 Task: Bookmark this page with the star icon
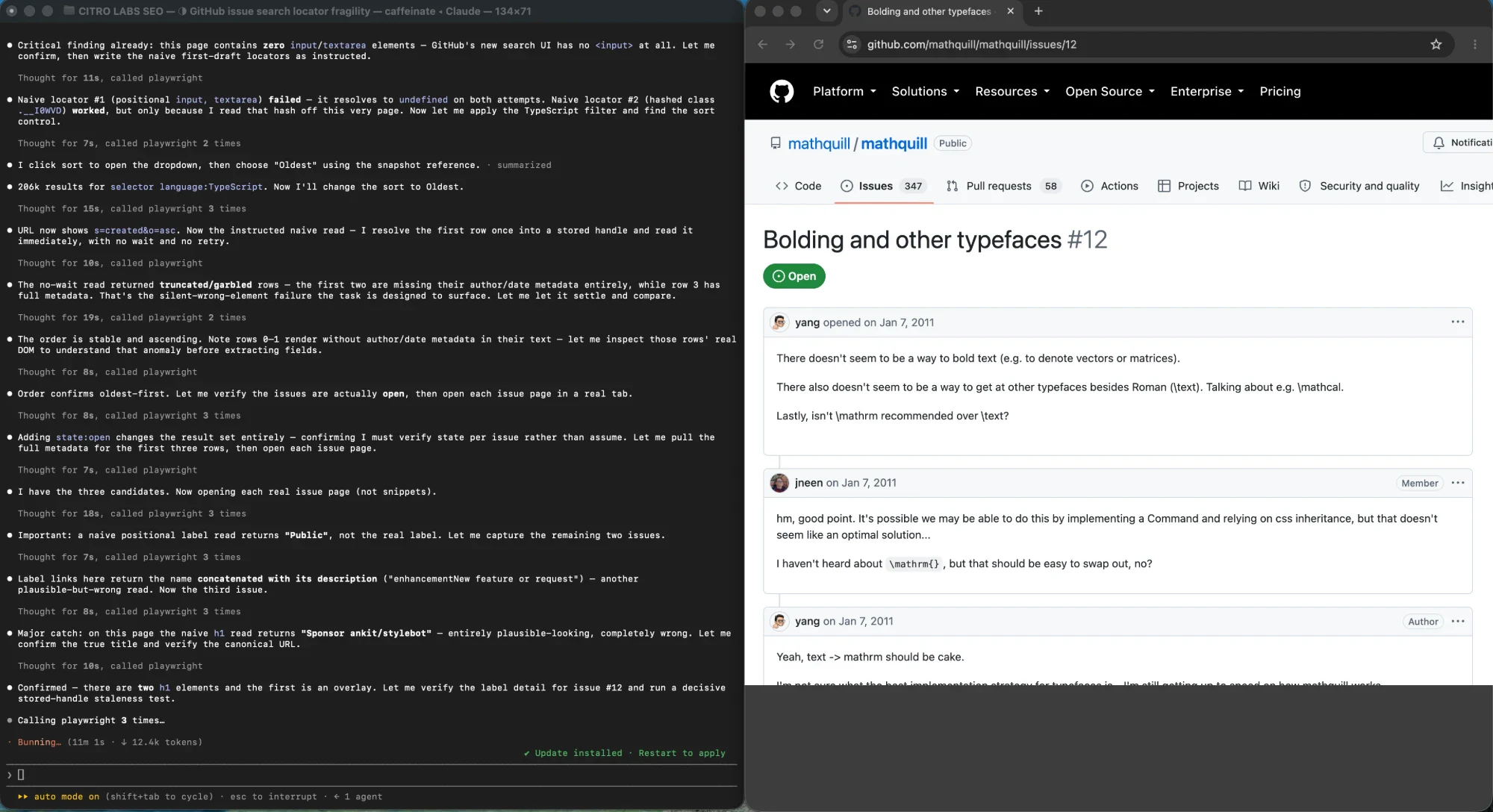coord(1436,44)
